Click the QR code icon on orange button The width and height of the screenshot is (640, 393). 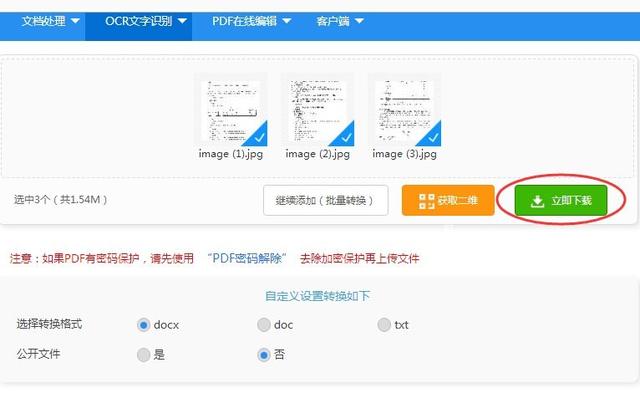click(x=427, y=201)
